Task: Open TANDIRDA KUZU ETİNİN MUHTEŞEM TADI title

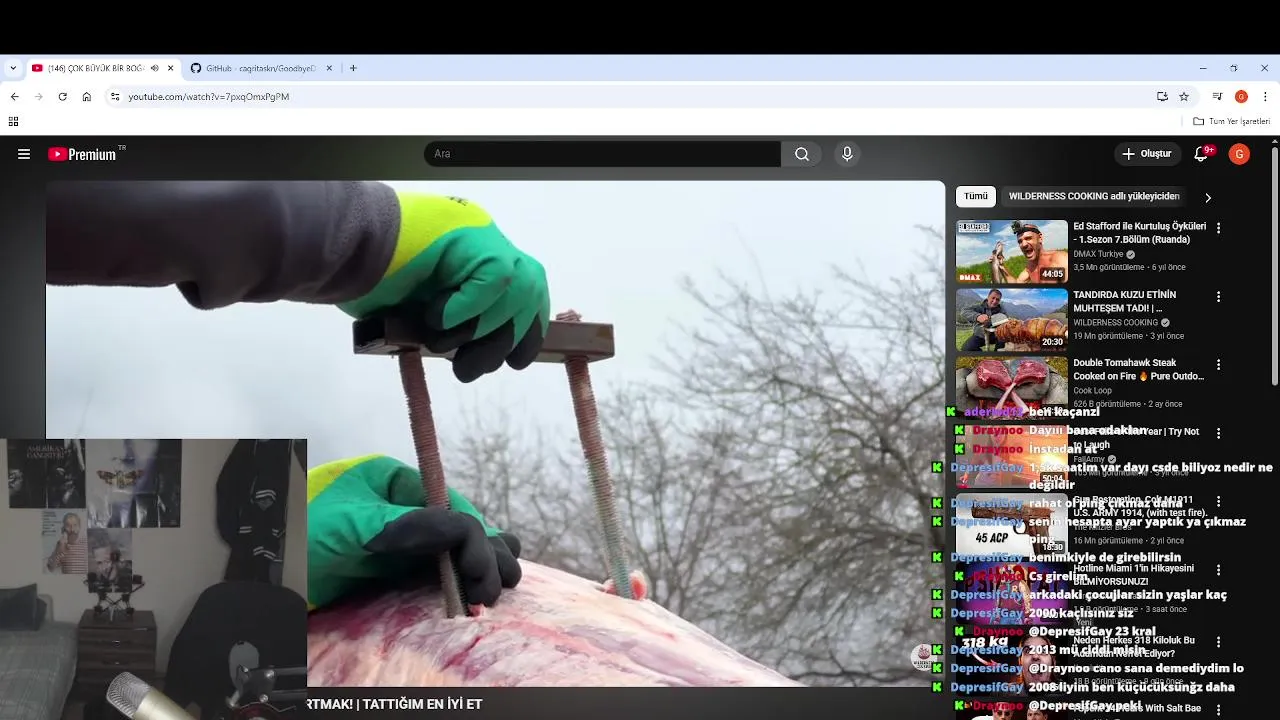Action: (1124, 301)
